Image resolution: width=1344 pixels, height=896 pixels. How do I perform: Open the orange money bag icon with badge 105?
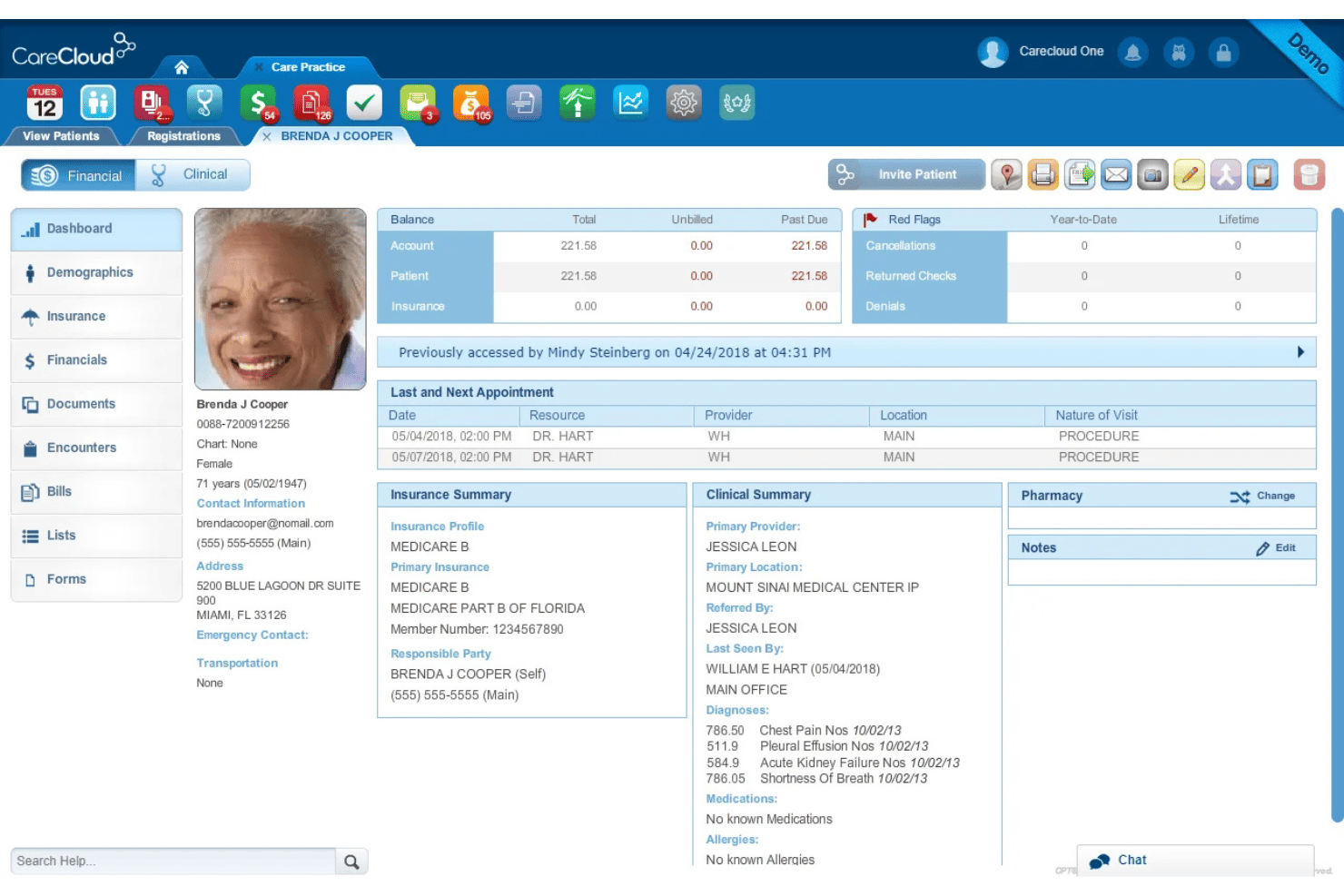(x=471, y=103)
